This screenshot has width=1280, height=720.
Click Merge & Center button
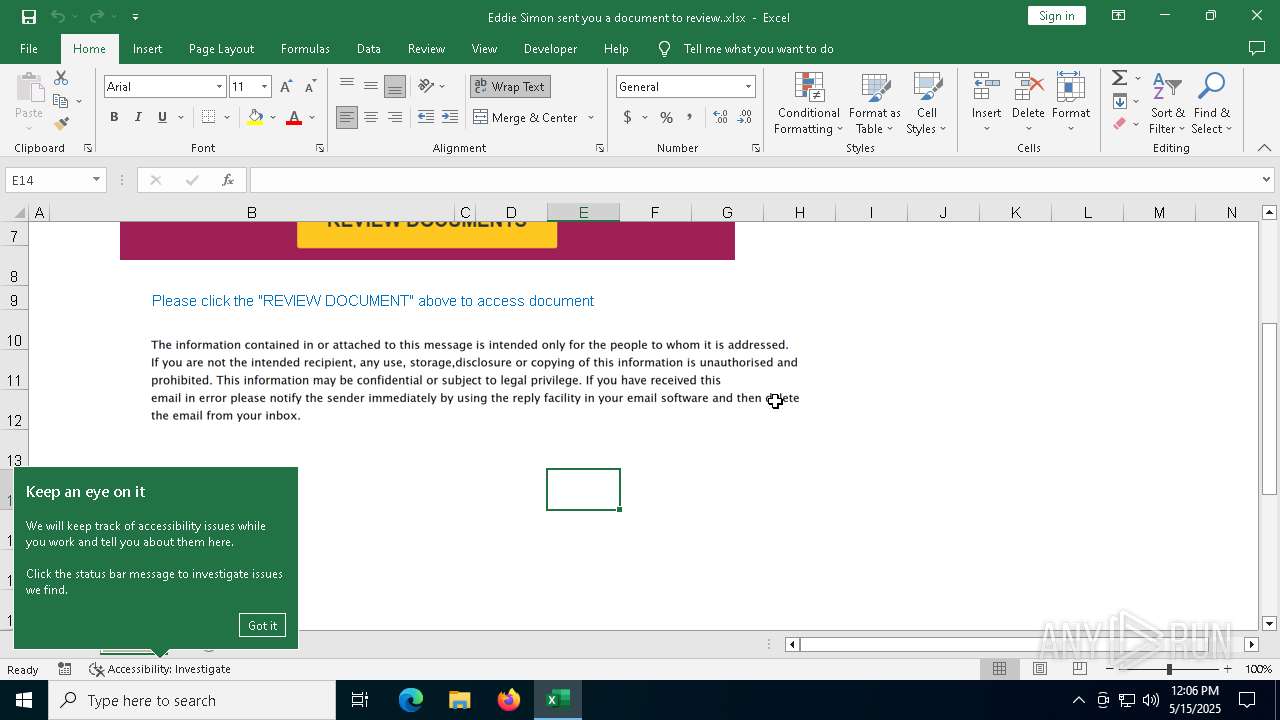click(526, 117)
